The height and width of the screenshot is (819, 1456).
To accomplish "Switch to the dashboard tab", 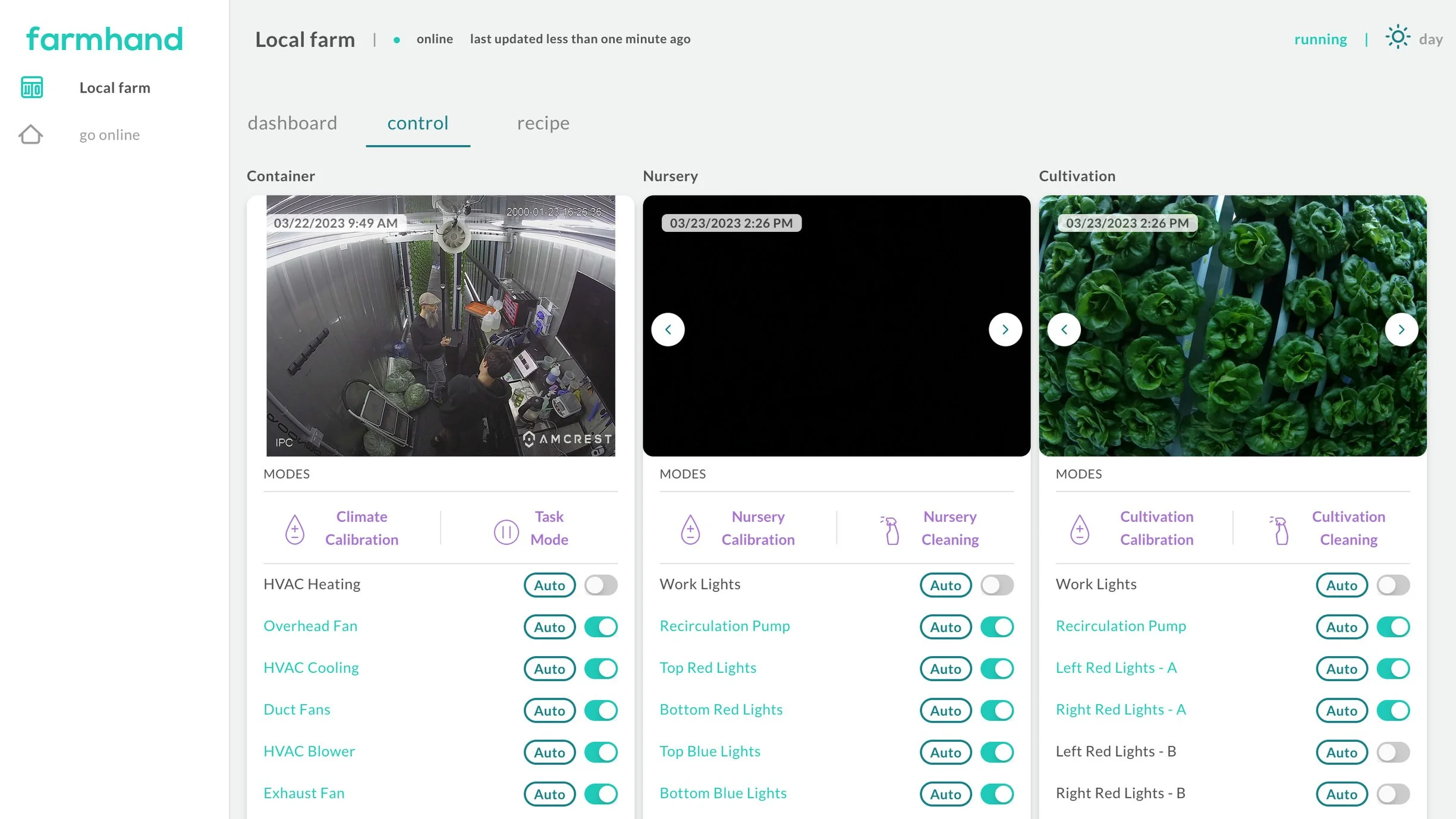I will pyautogui.click(x=292, y=123).
